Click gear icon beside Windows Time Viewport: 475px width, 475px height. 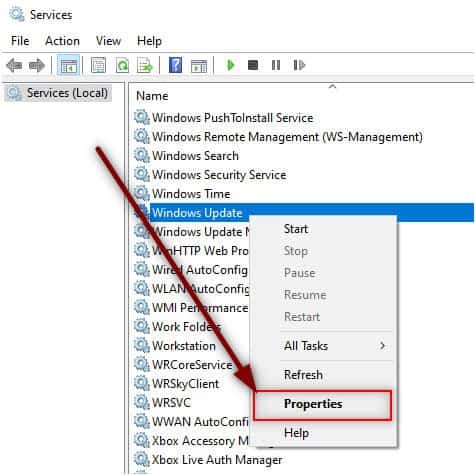pyautogui.click(x=142, y=193)
